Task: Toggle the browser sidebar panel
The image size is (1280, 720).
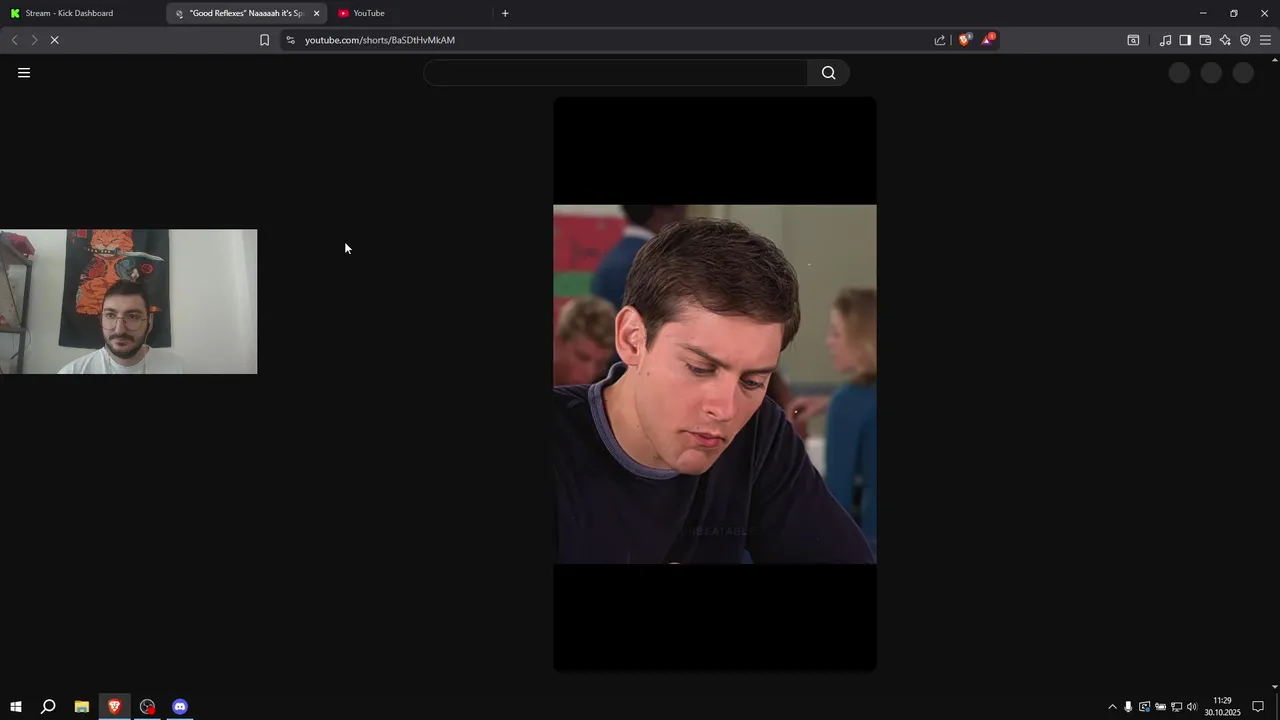Action: pyautogui.click(x=1185, y=40)
